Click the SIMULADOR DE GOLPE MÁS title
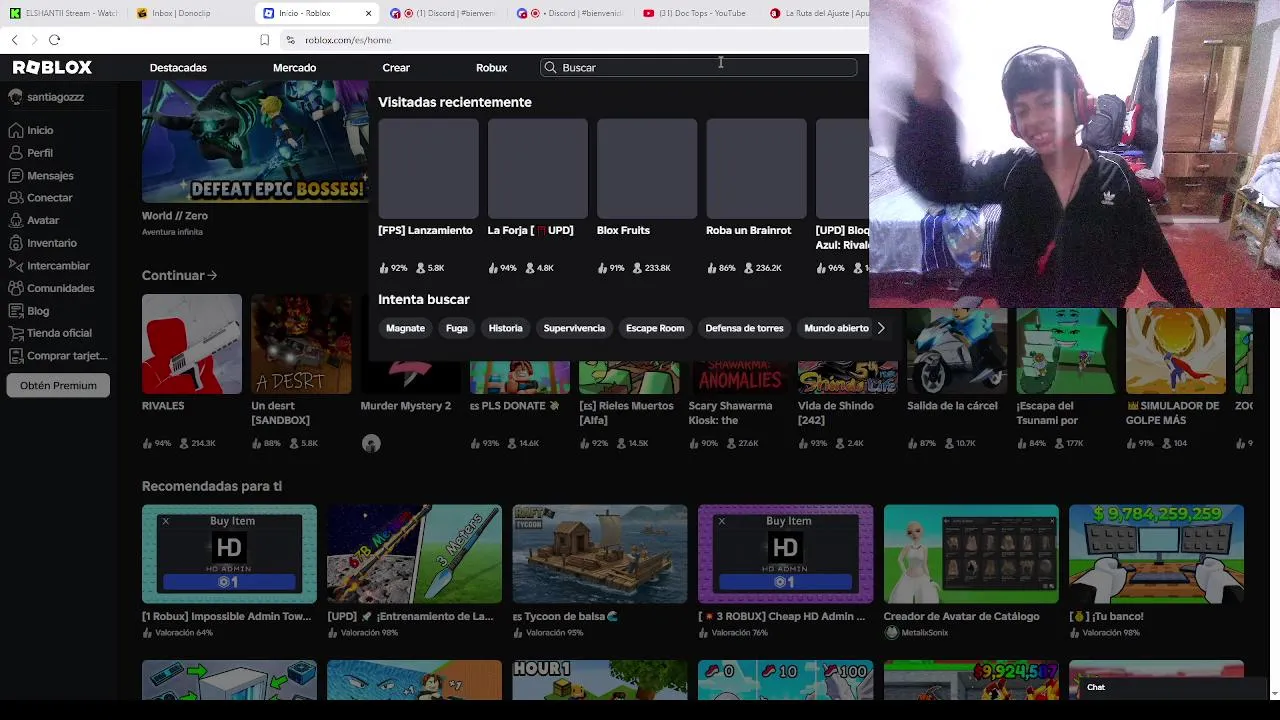 (1172, 413)
